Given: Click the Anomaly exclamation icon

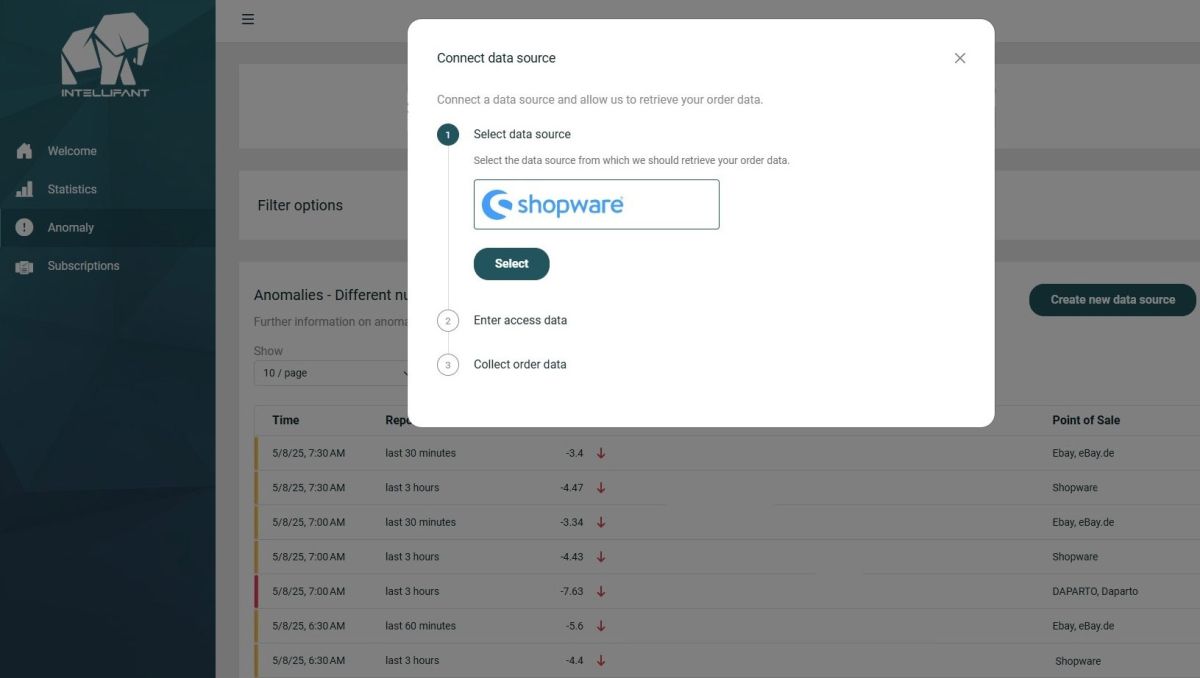Looking at the screenshot, I should pyautogui.click(x=25, y=228).
